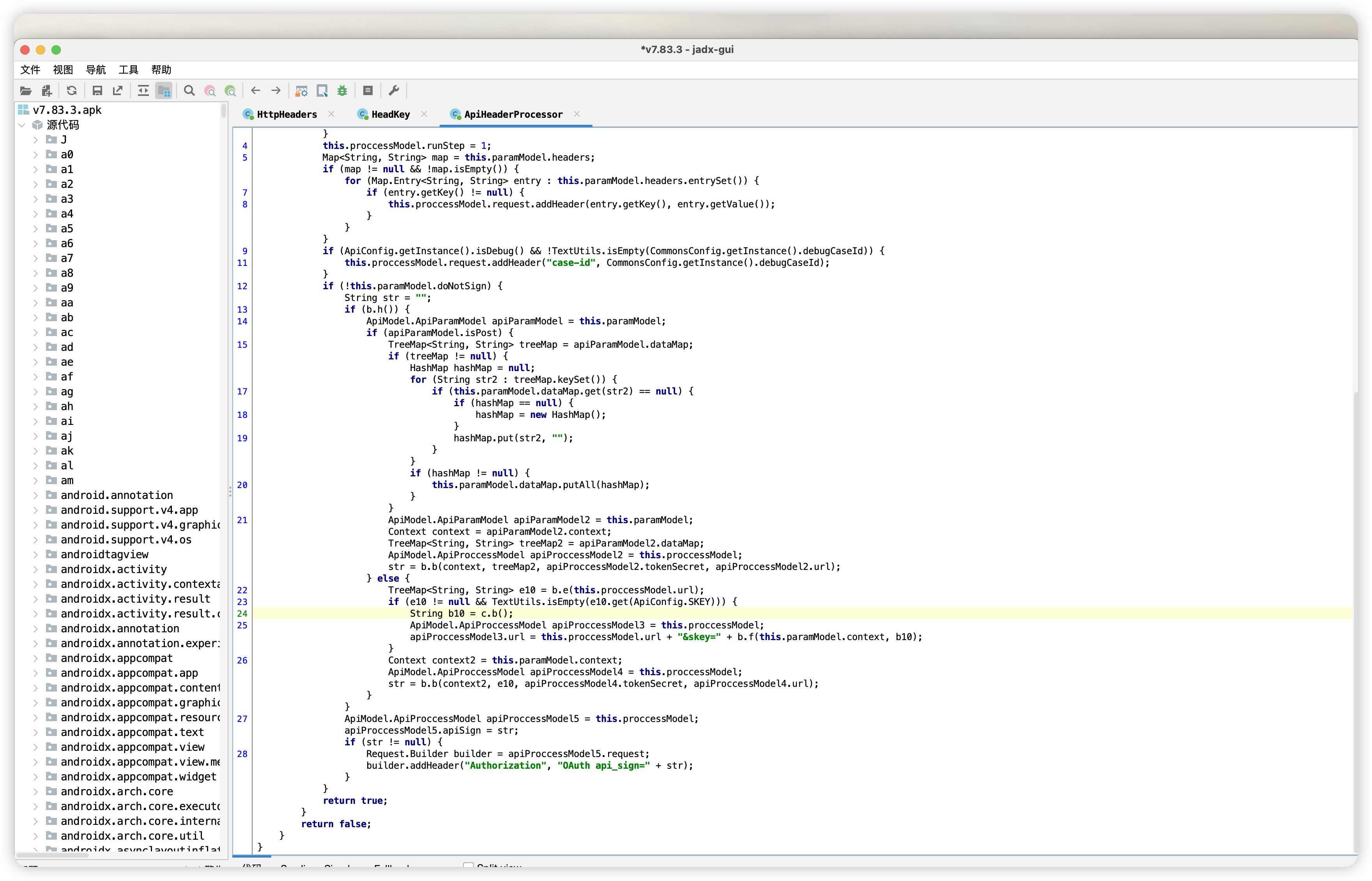1372x881 pixels.
Task: Open the 文件 menu
Action: tap(30, 70)
